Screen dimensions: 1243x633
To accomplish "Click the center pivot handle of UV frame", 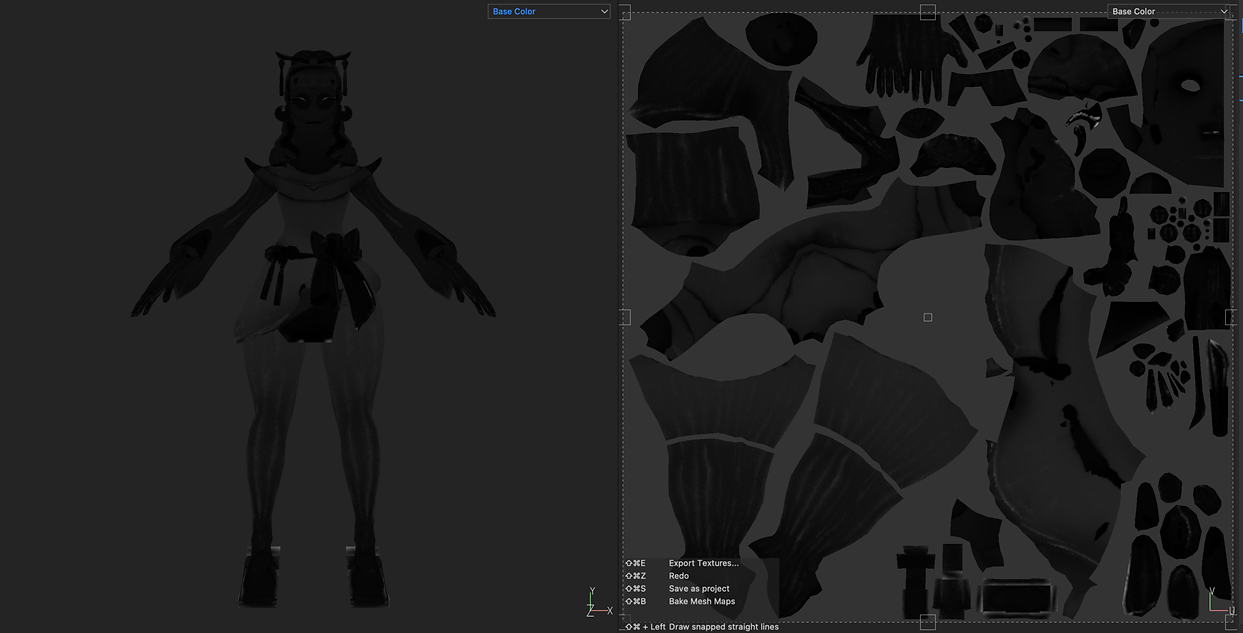I will [928, 317].
